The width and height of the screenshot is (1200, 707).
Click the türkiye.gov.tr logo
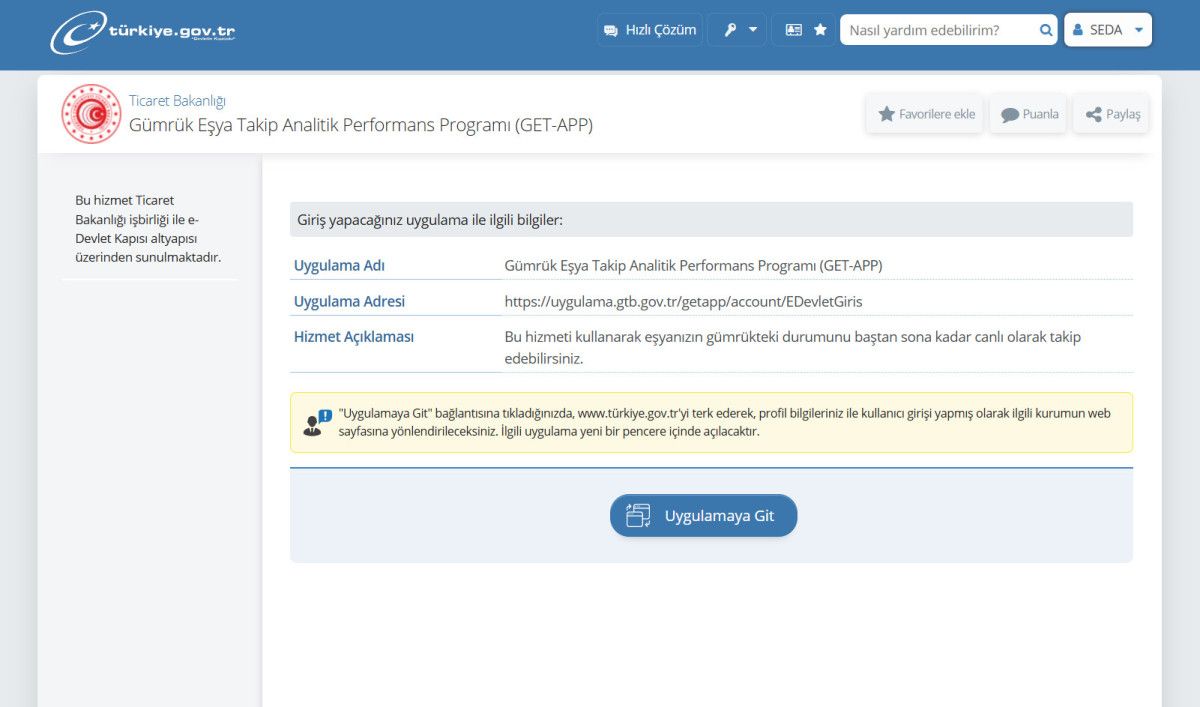[143, 32]
